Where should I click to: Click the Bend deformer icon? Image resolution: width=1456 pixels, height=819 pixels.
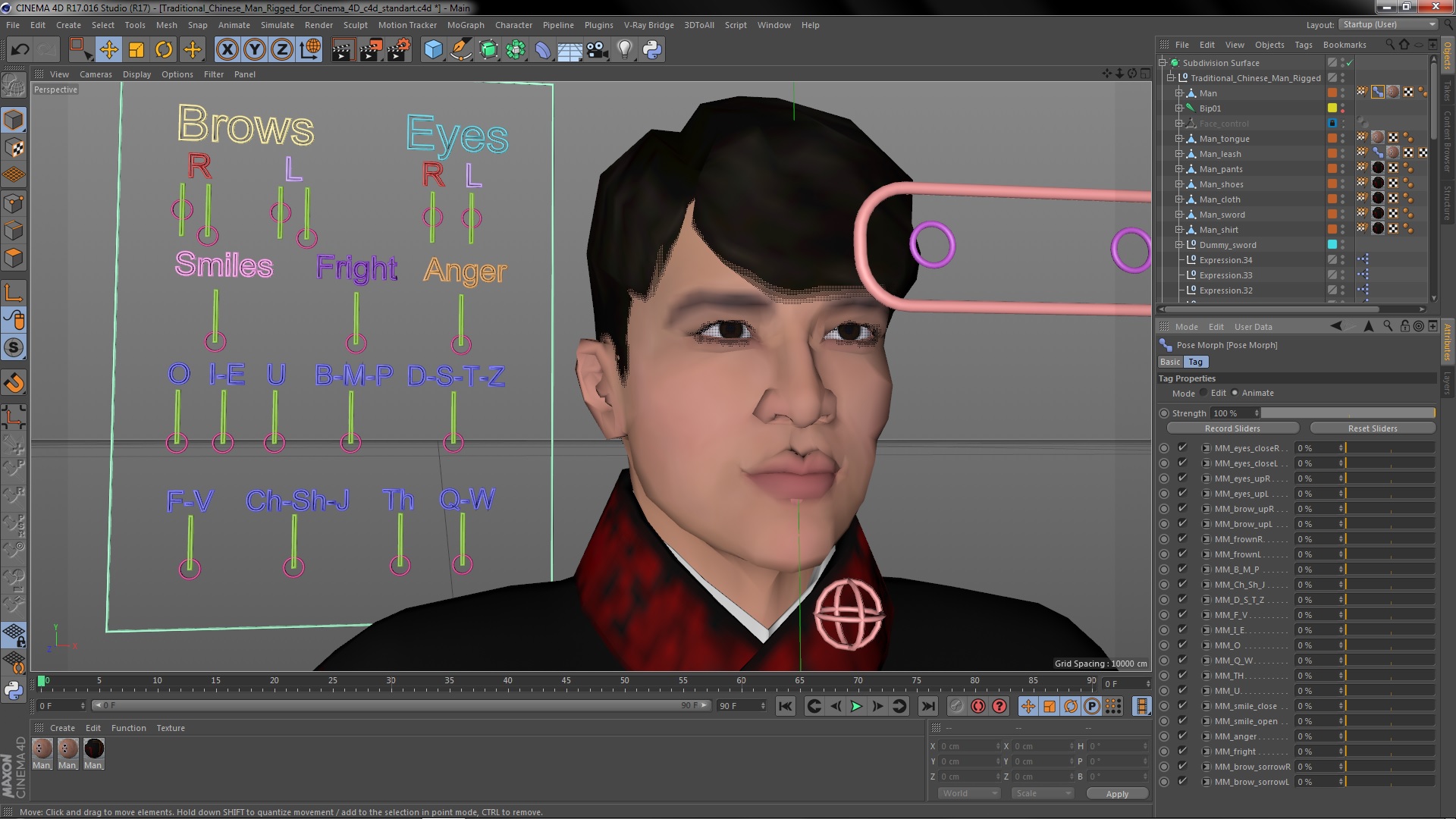[x=543, y=50]
